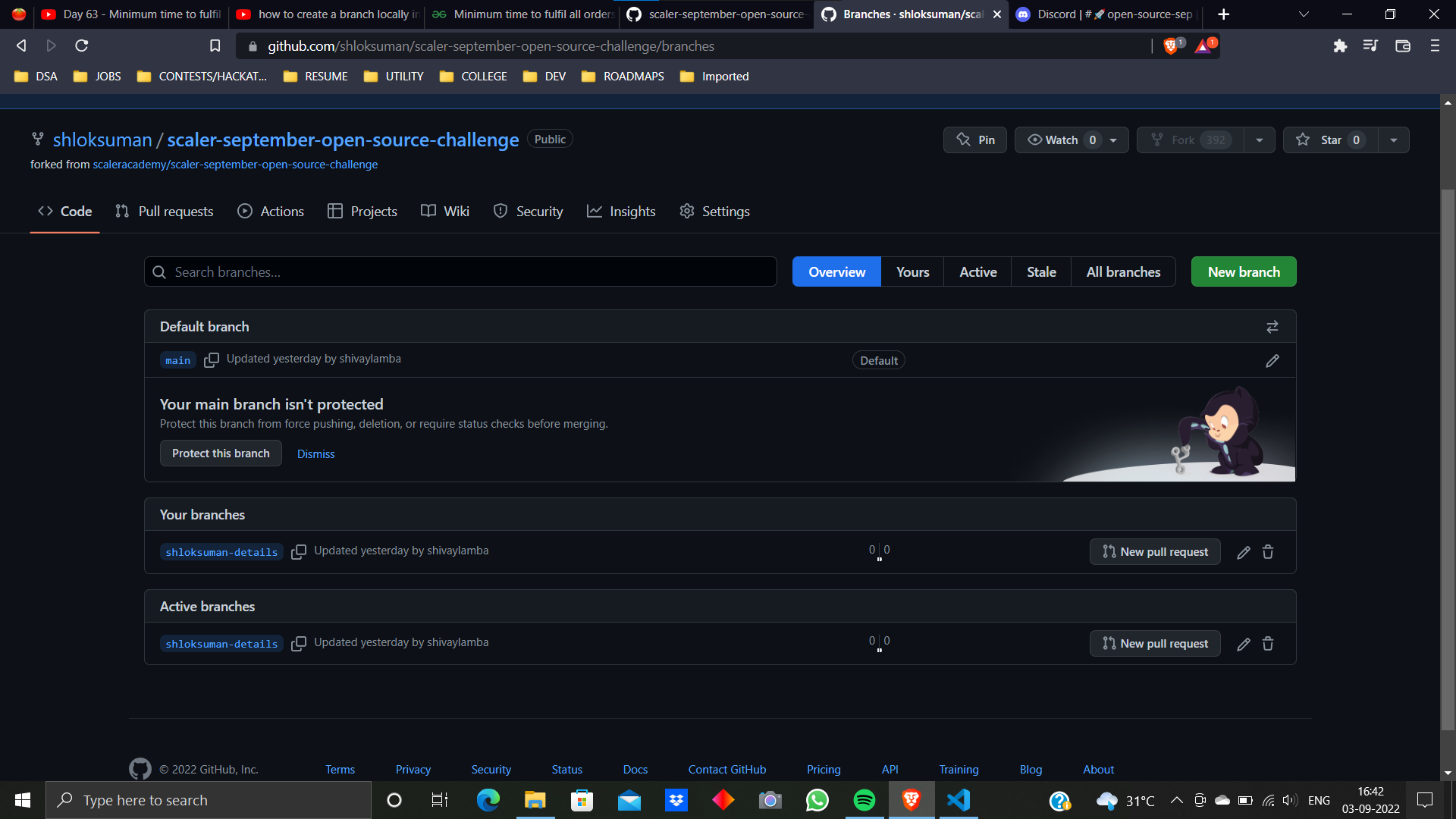Open repository Settings via gear icon
This screenshot has width=1456, height=819.
[714, 211]
